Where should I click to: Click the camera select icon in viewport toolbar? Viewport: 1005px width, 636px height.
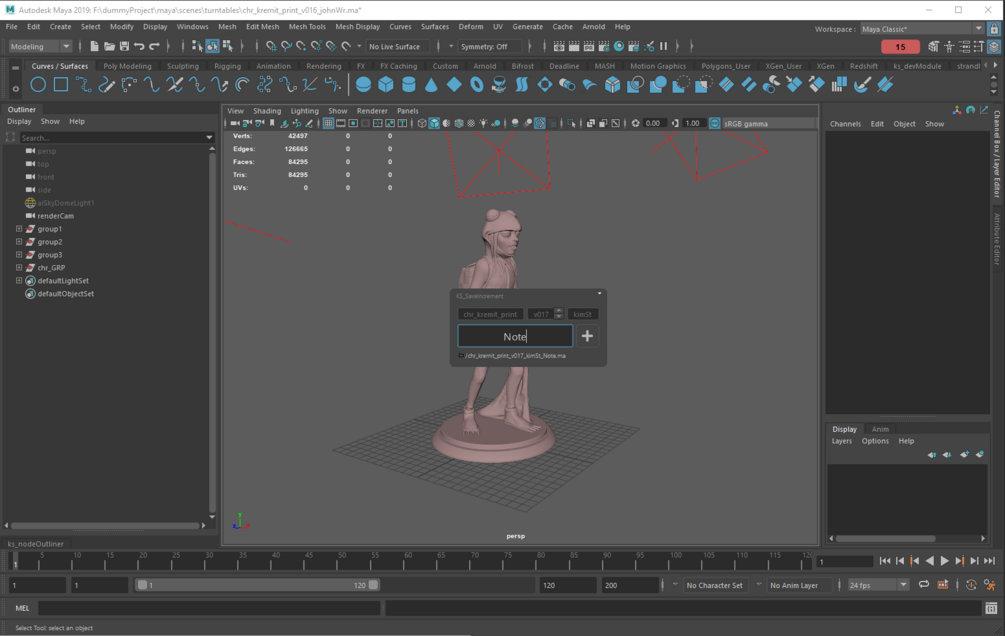point(235,123)
